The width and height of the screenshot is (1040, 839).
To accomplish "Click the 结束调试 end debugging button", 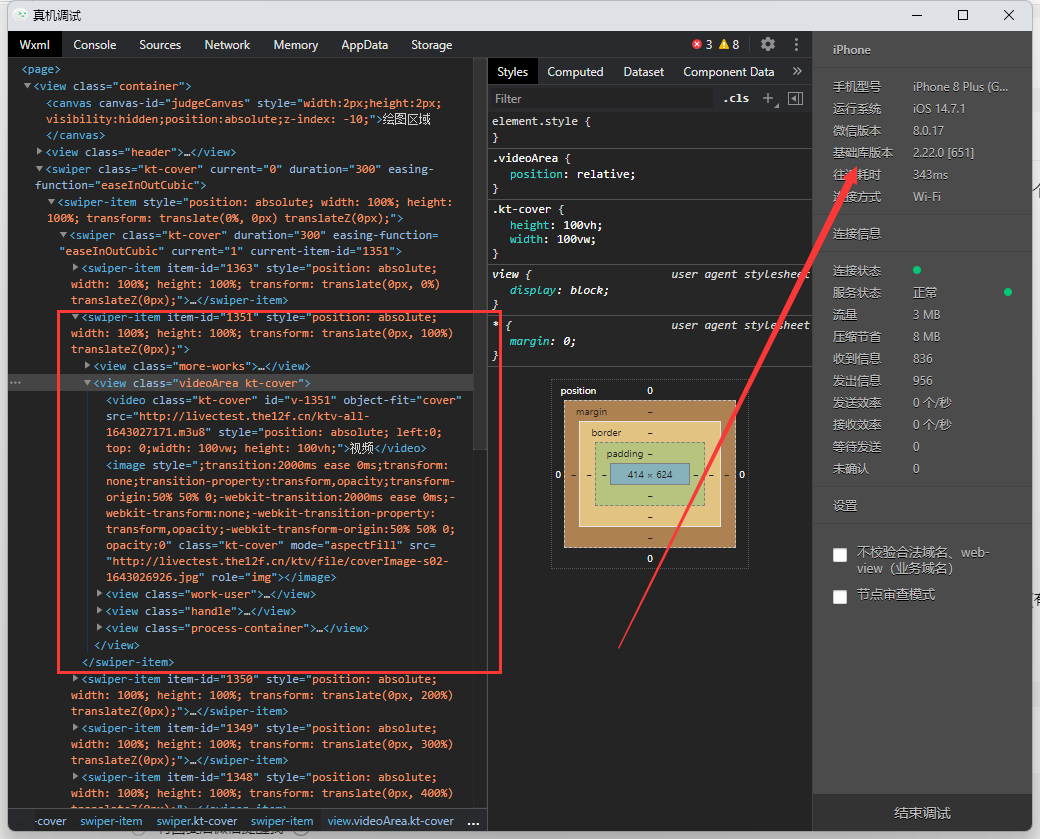I will (x=922, y=813).
